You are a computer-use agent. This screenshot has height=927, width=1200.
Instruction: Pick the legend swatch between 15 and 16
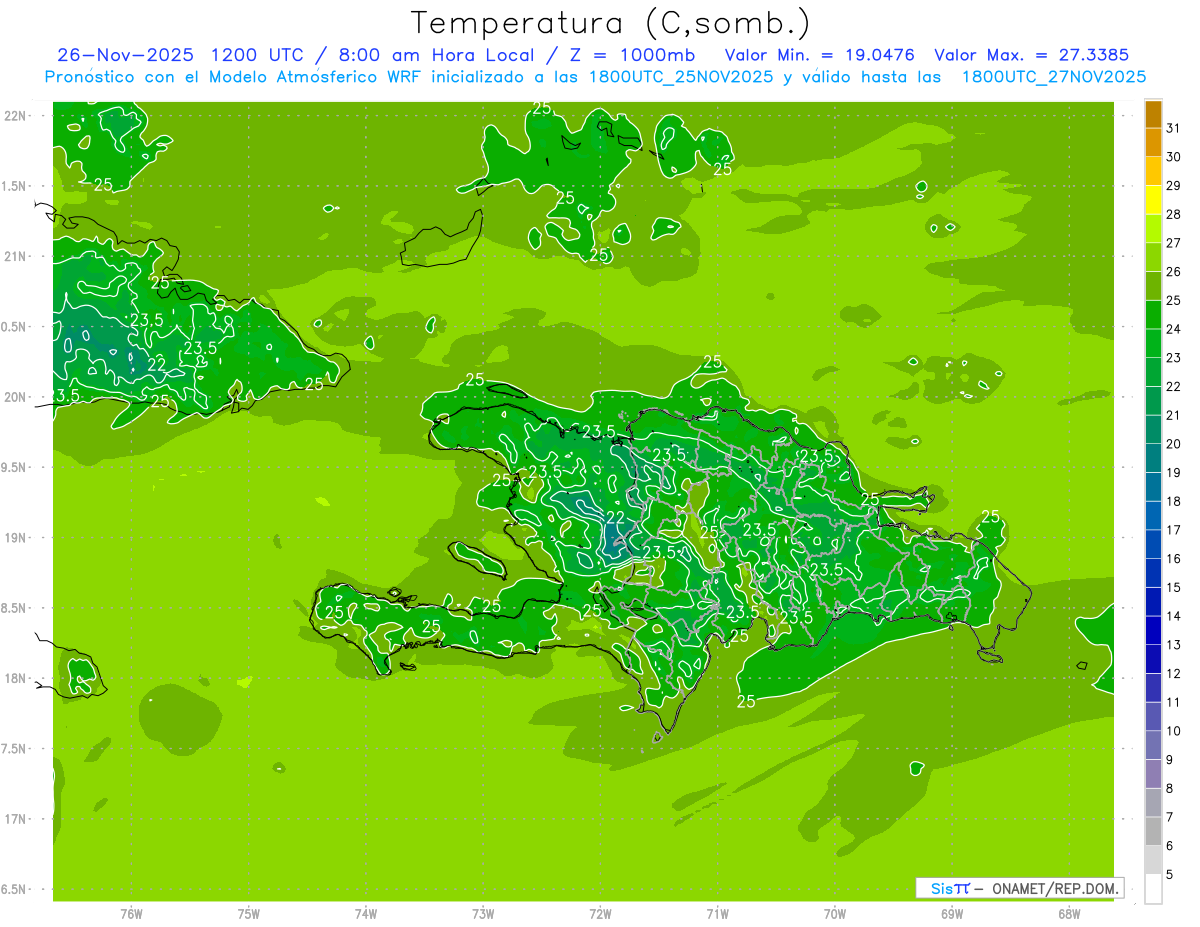pos(1153,573)
